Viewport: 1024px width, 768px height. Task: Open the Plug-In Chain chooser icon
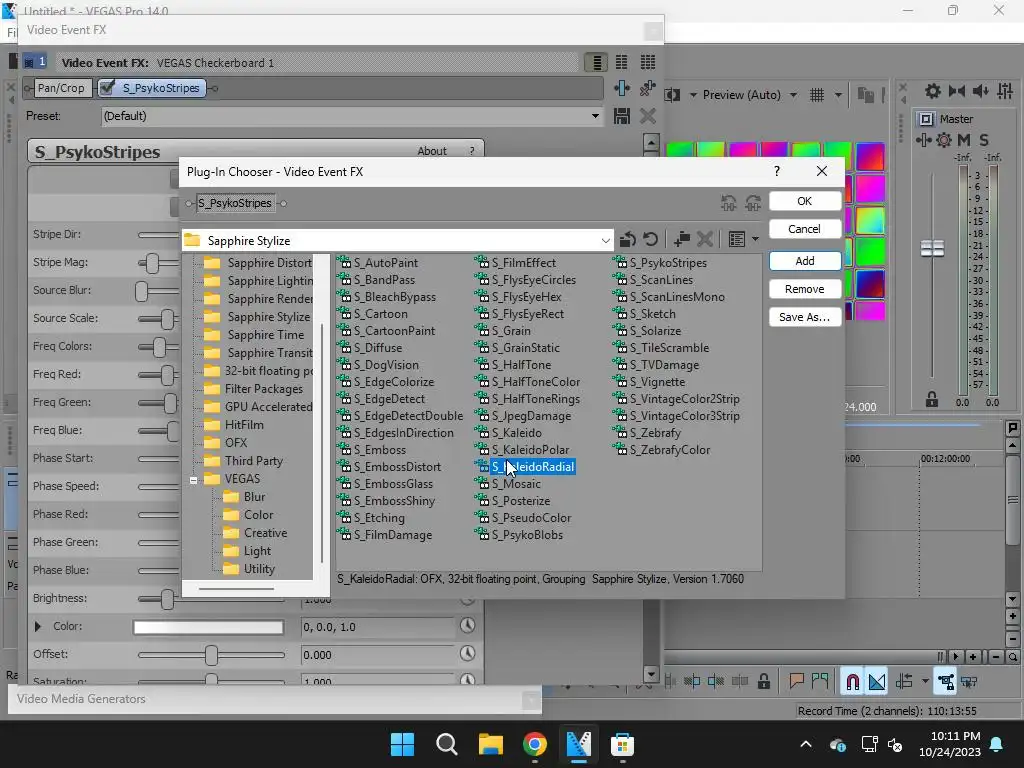[622, 88]
